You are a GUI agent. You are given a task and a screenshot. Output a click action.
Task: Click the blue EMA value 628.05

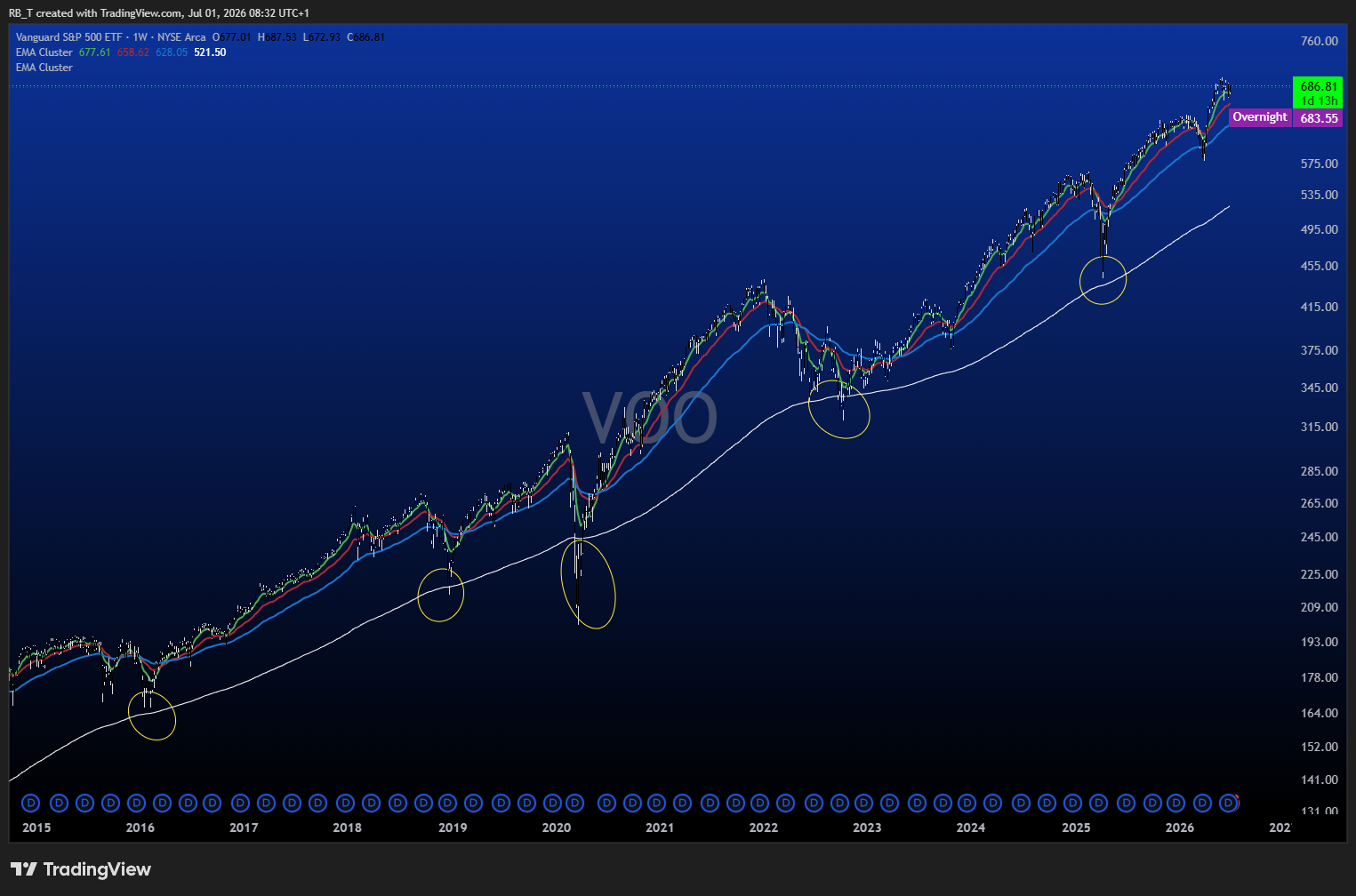click(172, 52)
